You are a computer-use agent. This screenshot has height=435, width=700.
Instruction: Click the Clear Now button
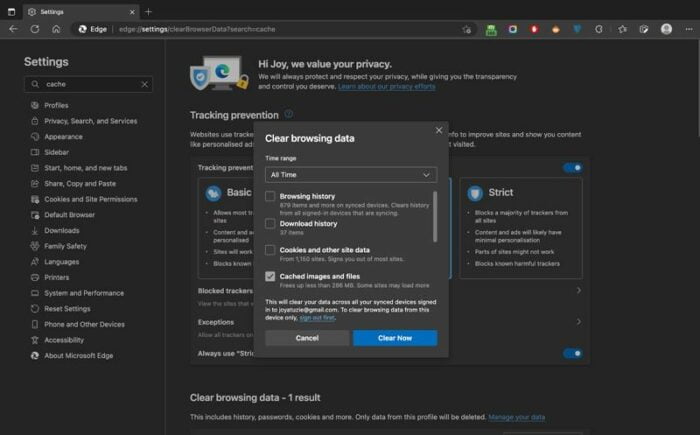[x=395, y=338]
